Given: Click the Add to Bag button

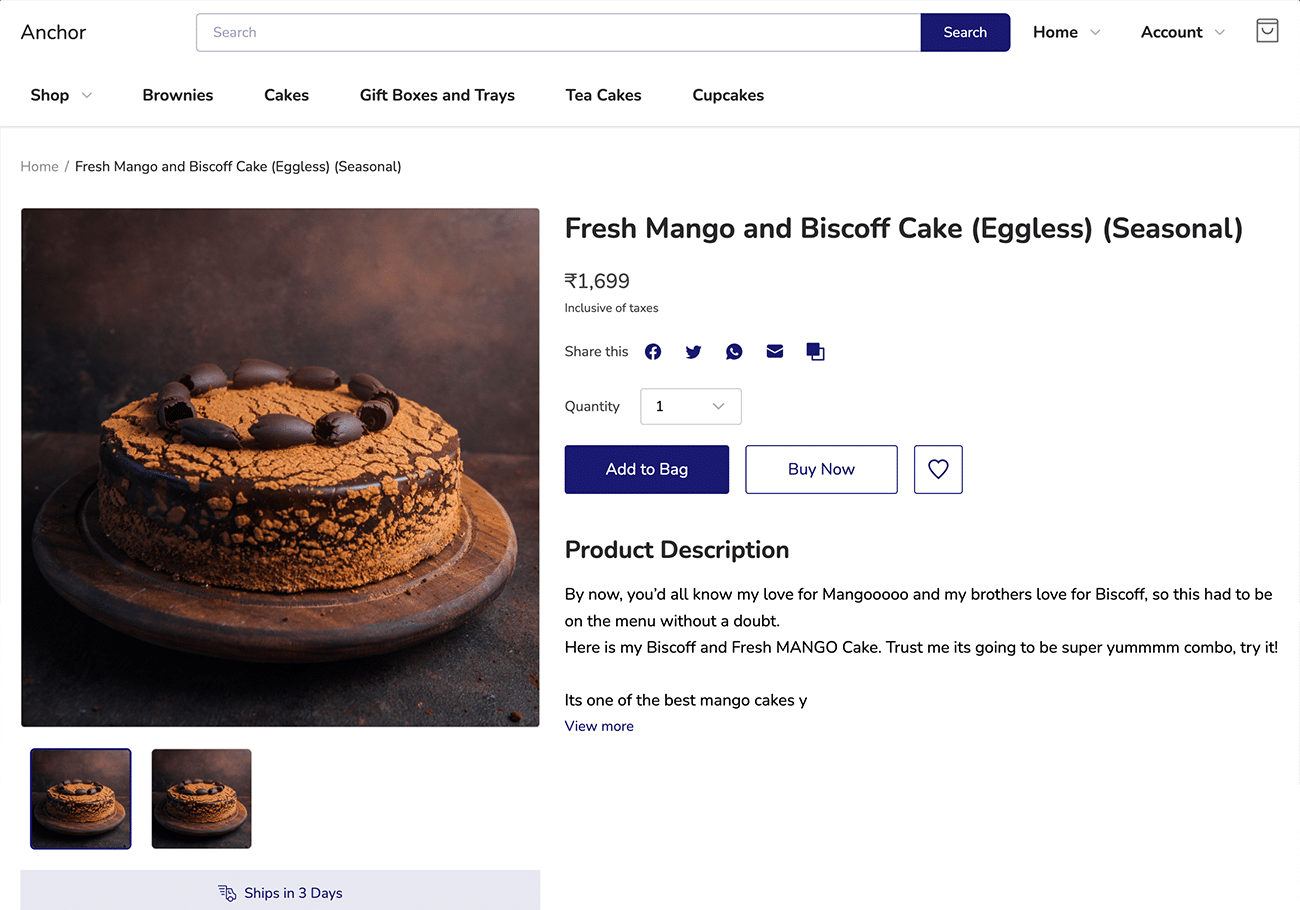Looking at the screenshot, I should [x=647, y=469].
